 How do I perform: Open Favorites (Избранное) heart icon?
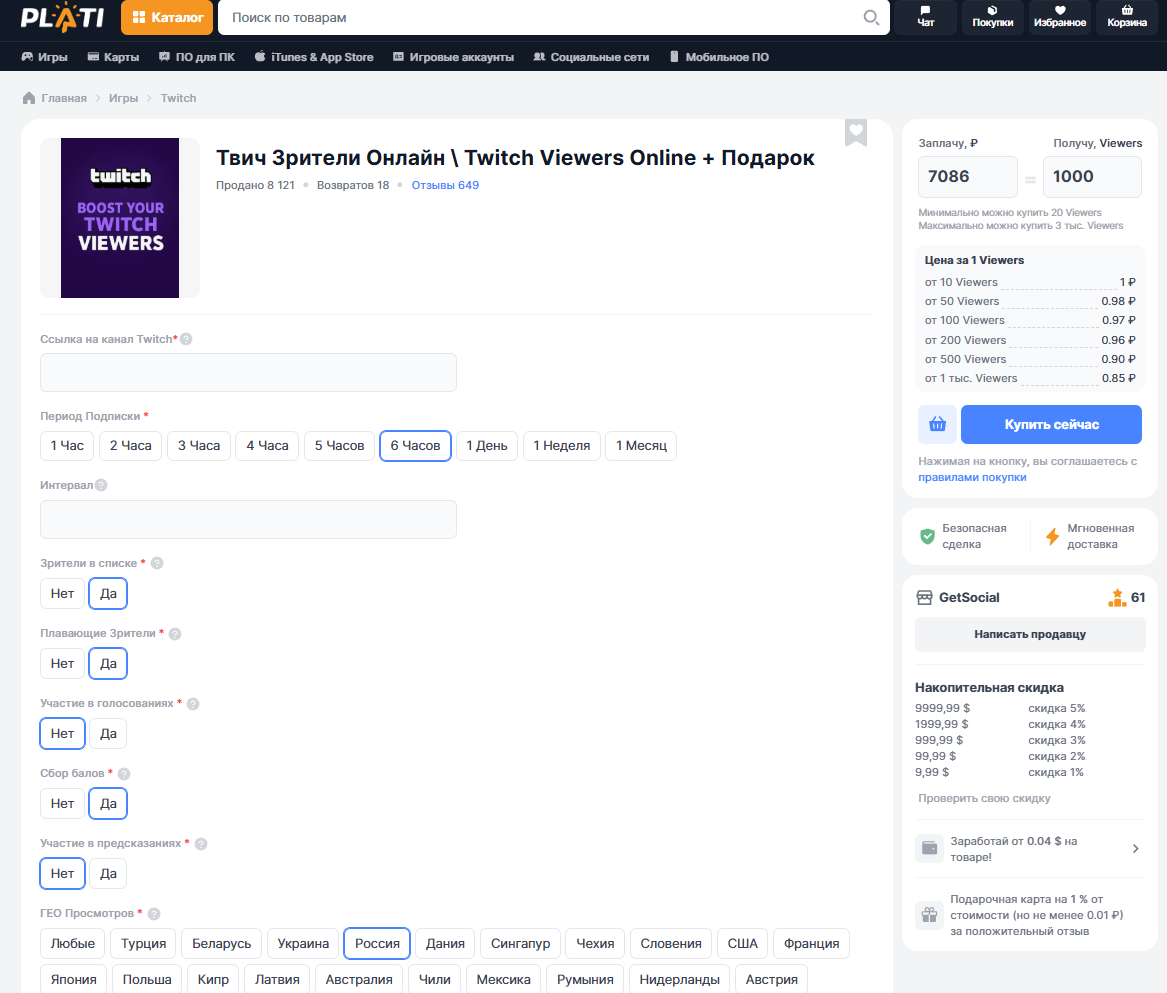pos(1060,16)
